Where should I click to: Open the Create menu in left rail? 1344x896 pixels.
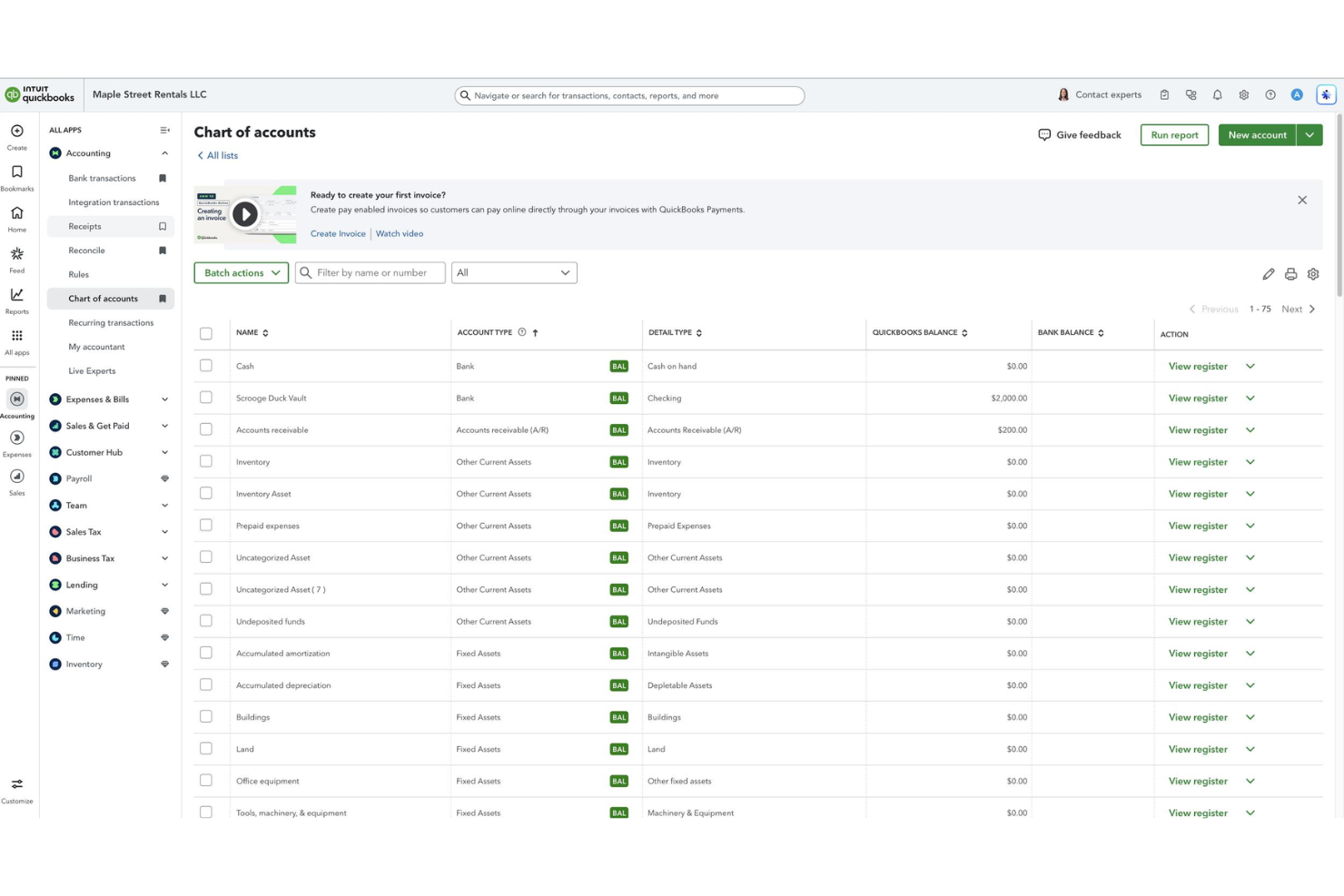click(x=16, y=136)
